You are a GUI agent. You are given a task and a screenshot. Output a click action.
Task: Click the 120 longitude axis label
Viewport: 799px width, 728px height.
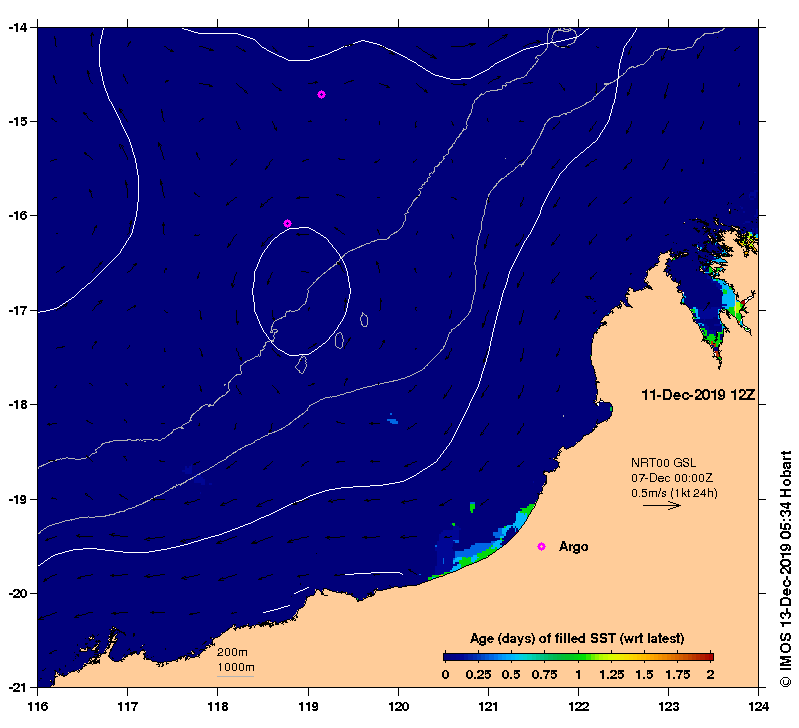(x=398, y=706)
